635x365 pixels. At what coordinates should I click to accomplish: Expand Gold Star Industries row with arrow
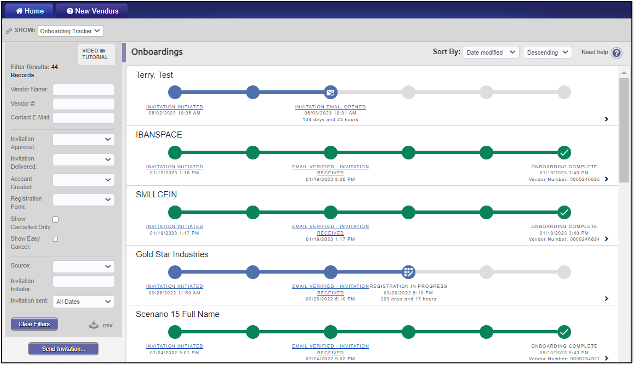tap(606, 299)
